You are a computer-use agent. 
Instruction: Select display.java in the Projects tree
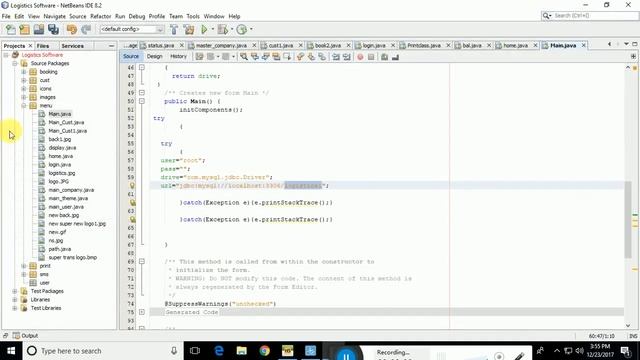click(62, 148)
